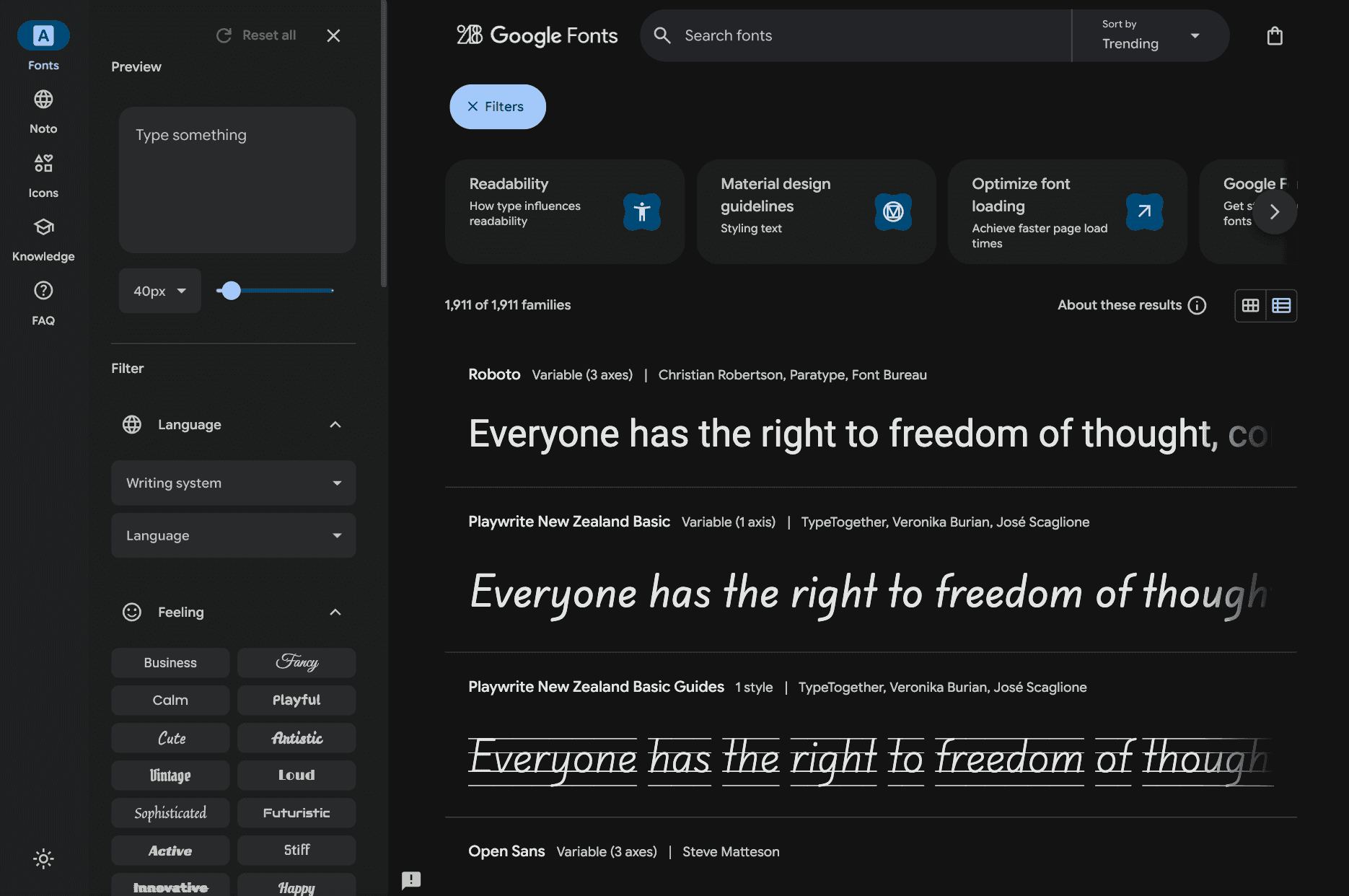Close the Filters panel via Filters chip
The width and height of the screenshot is (1349, 896).
498,107
